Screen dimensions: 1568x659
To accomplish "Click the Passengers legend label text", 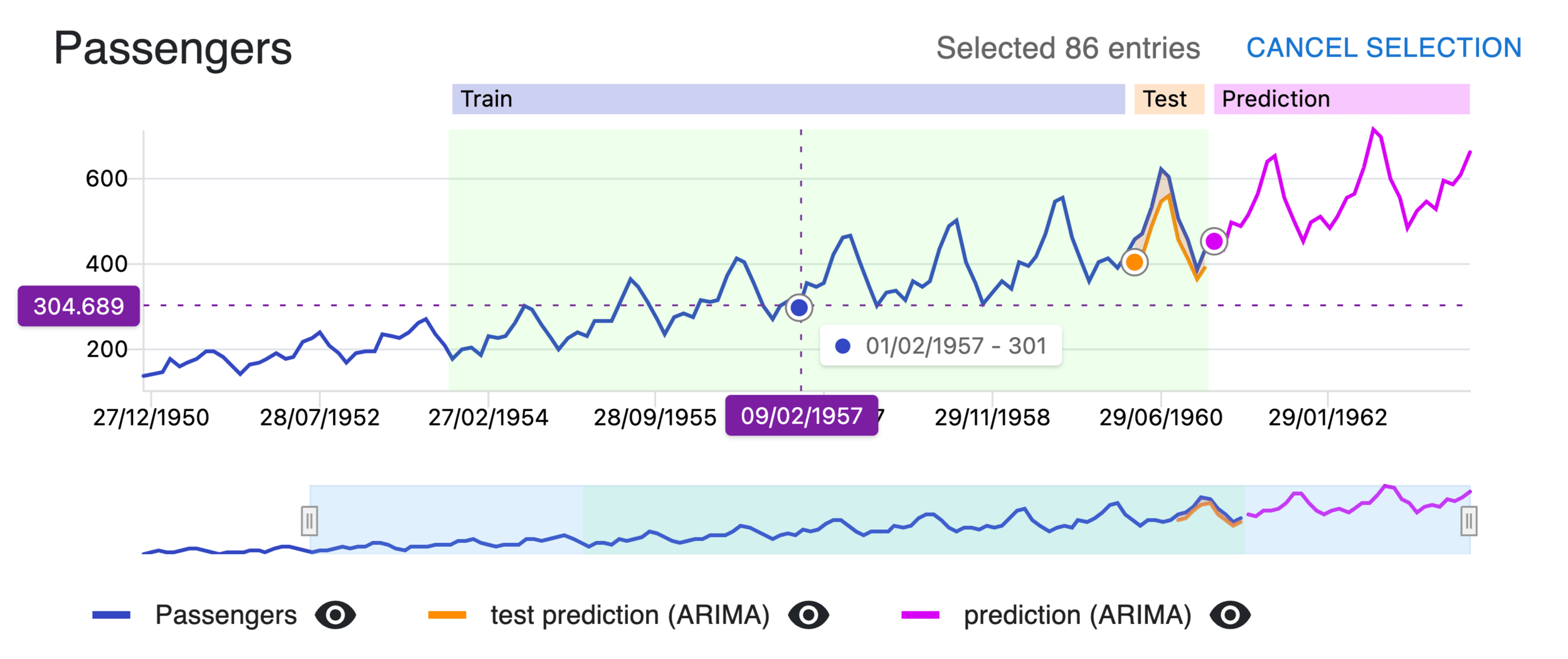I will (226, 615).
